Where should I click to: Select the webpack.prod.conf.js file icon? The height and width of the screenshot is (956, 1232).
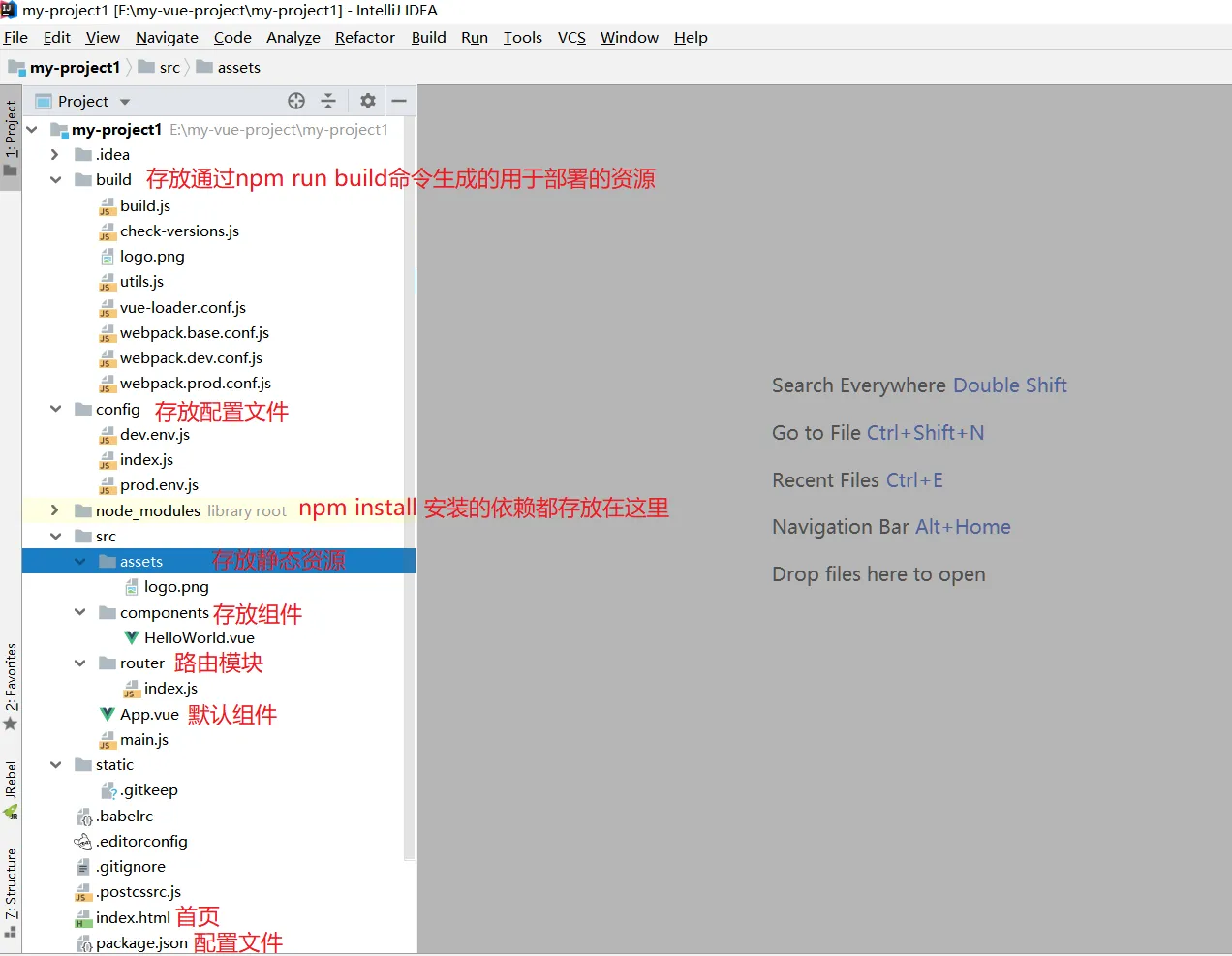click(x=108, y=384)
